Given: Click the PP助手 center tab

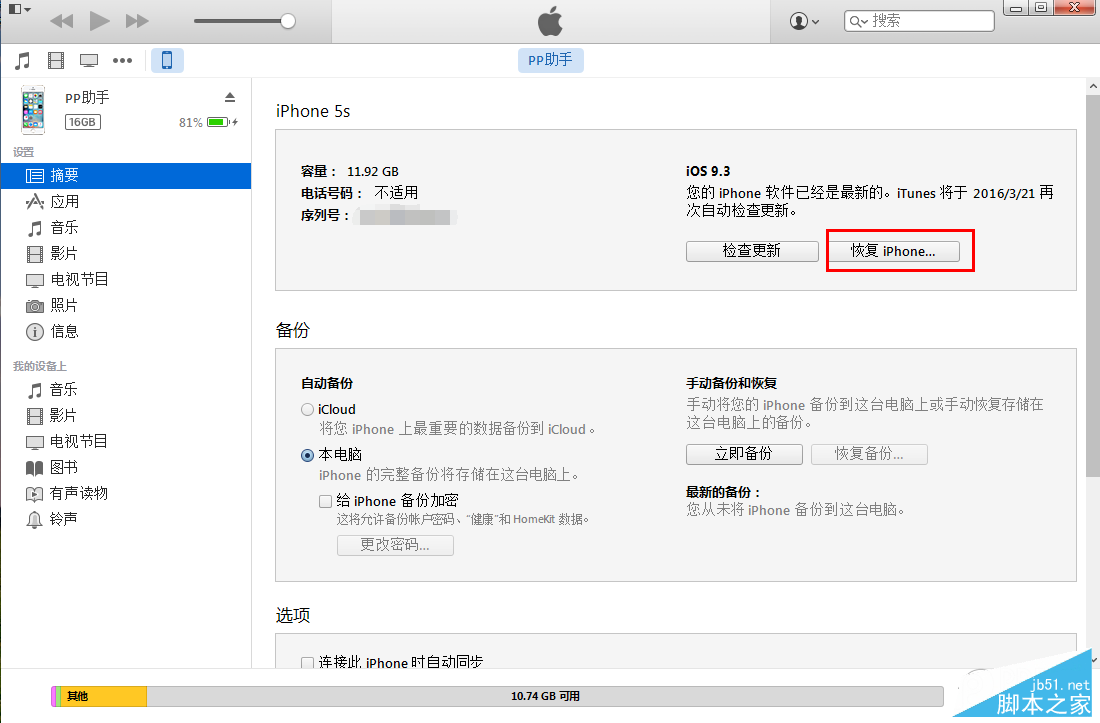Looking at the screenshot, I should (x=551, y=60).
